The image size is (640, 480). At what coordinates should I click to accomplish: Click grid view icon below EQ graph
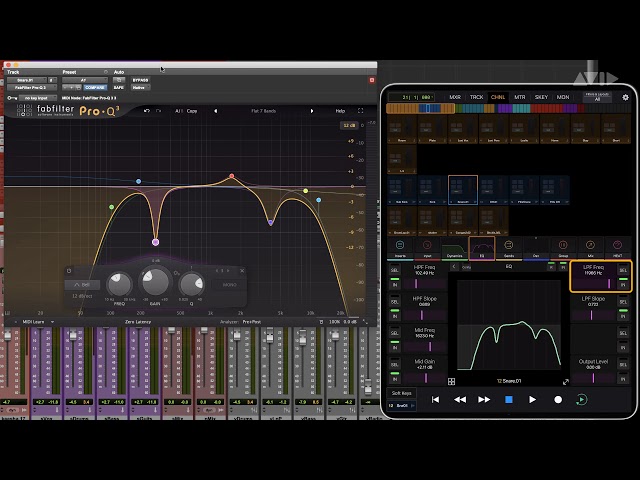point(451,382)
